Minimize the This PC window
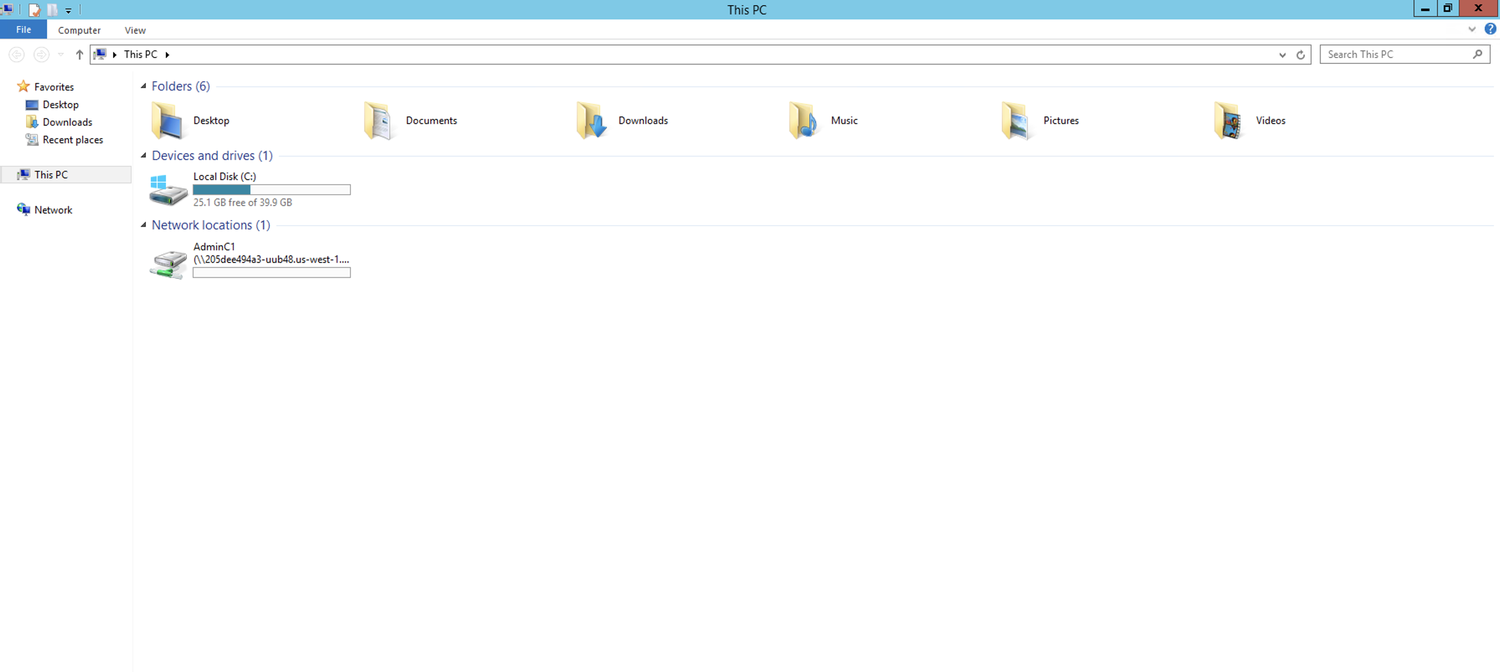1500x672 pixels. pos(1425,8)
